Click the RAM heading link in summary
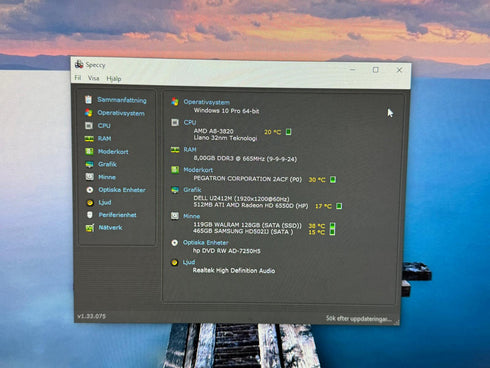The height and width of the screenshot is (368, 490). pos(190,150)
